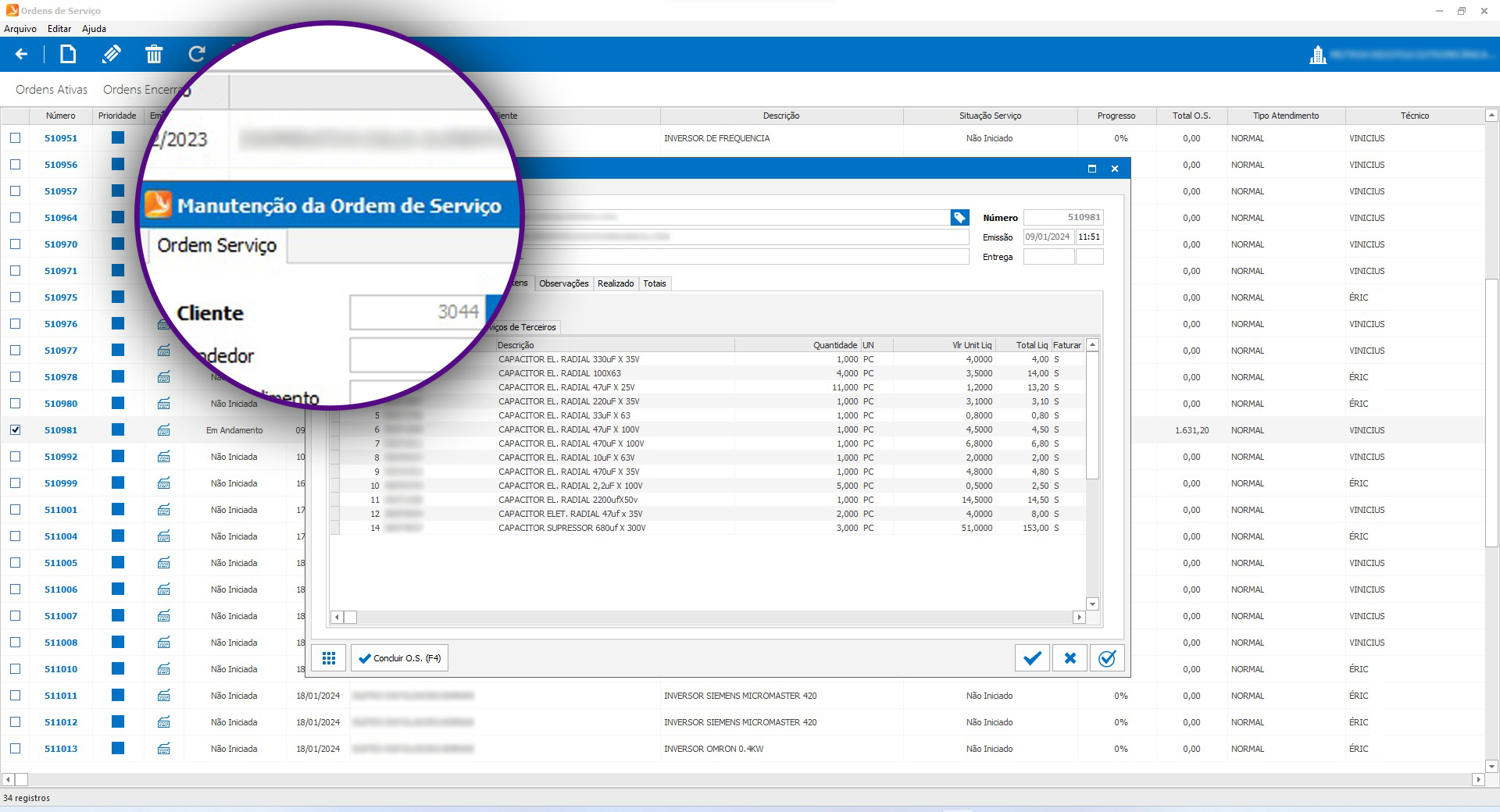Open order number 511005 link

pos(61,563)
